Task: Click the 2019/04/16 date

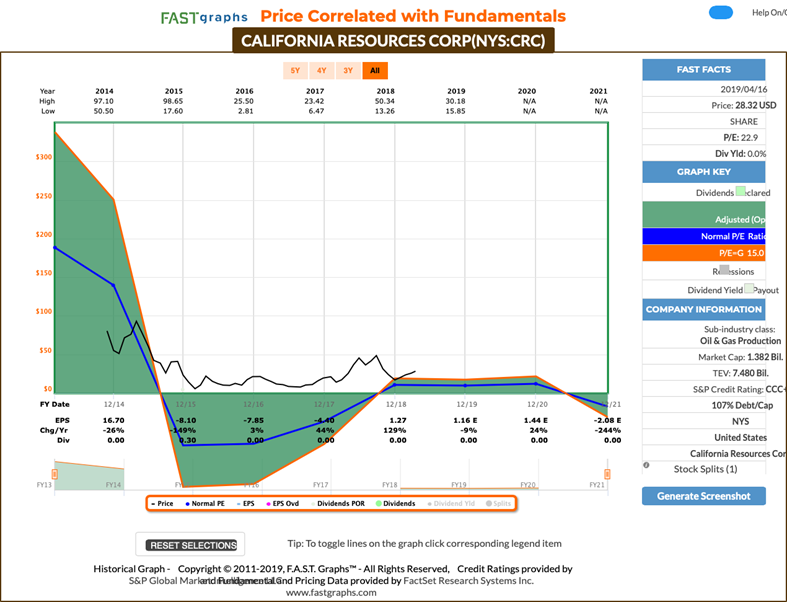Action: point(744,89)
